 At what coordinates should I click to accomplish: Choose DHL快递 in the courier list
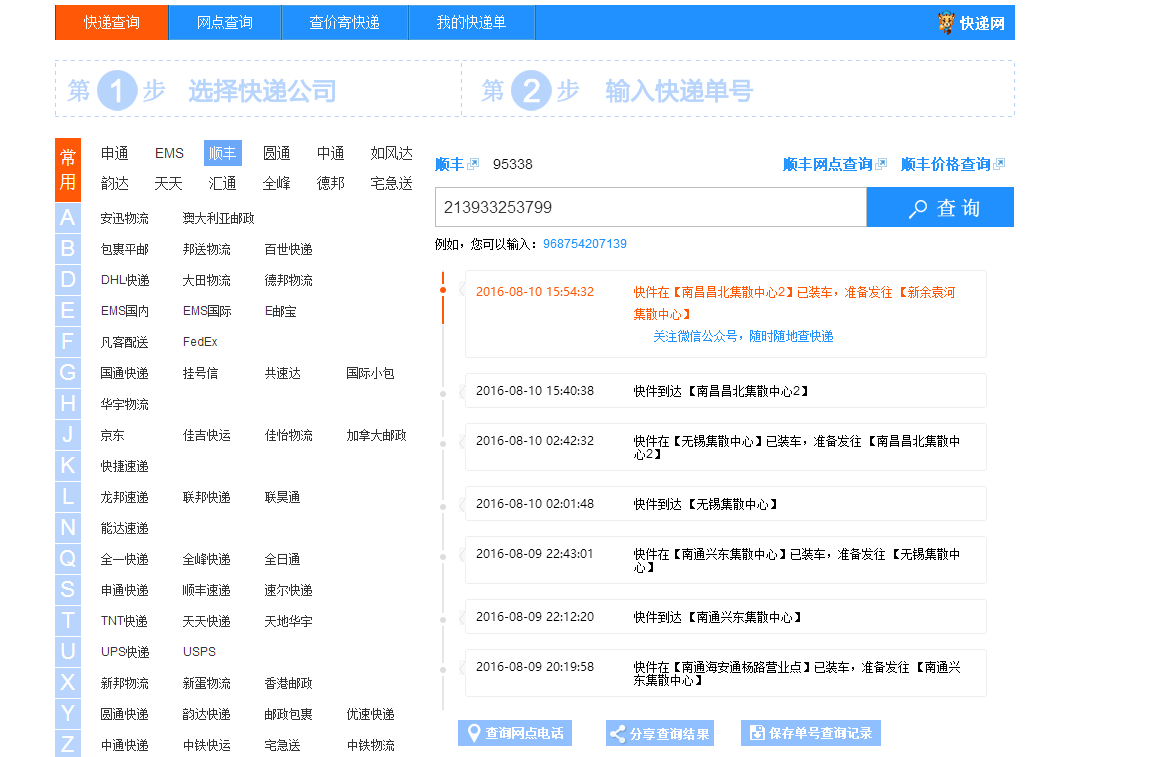125,280
